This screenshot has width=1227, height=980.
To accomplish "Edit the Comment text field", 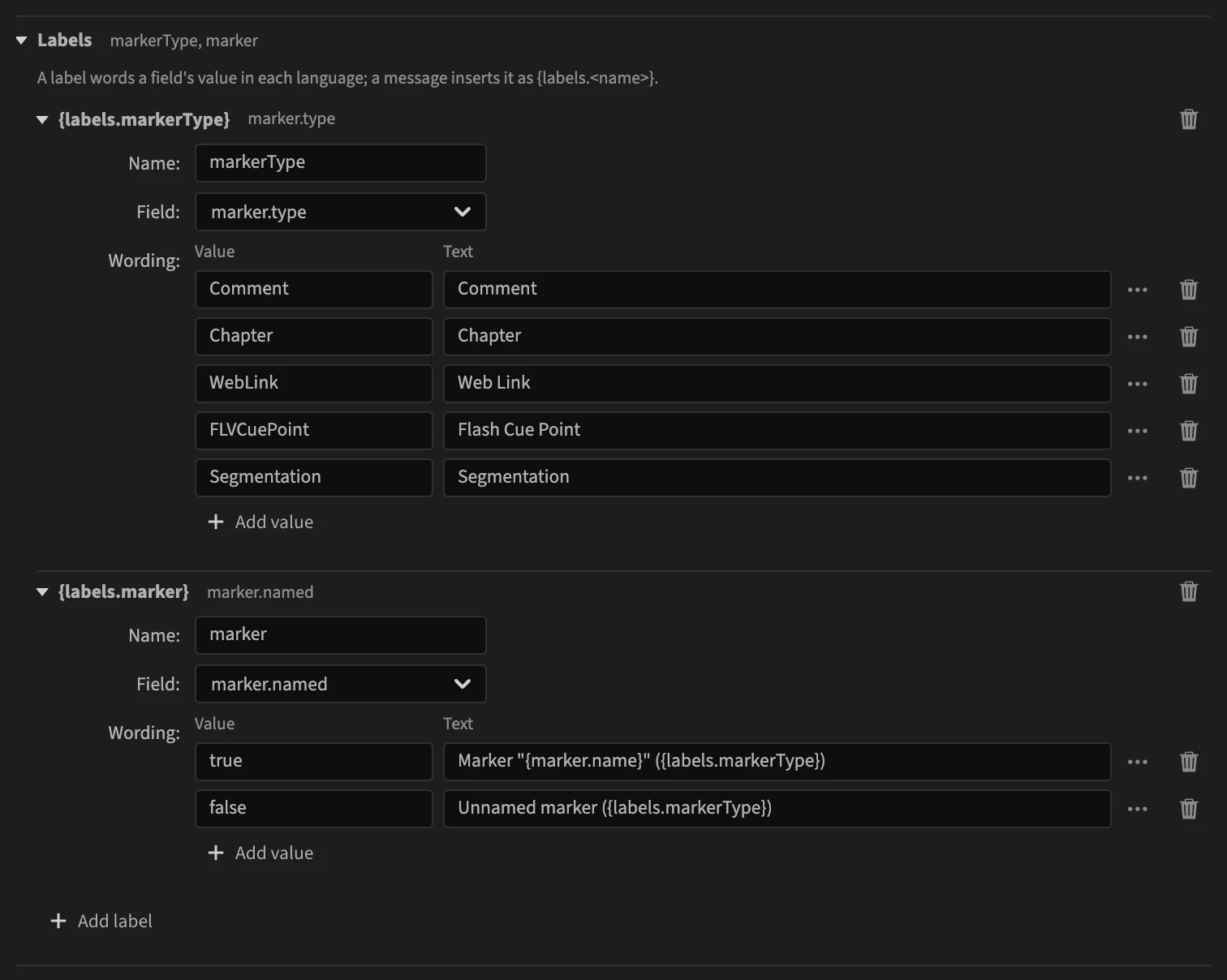I will click(777, 290).
